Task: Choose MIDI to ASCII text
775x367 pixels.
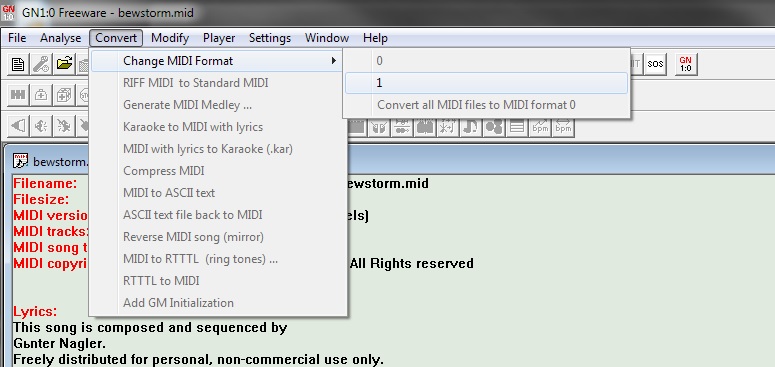Action: (x=217, y=193)
